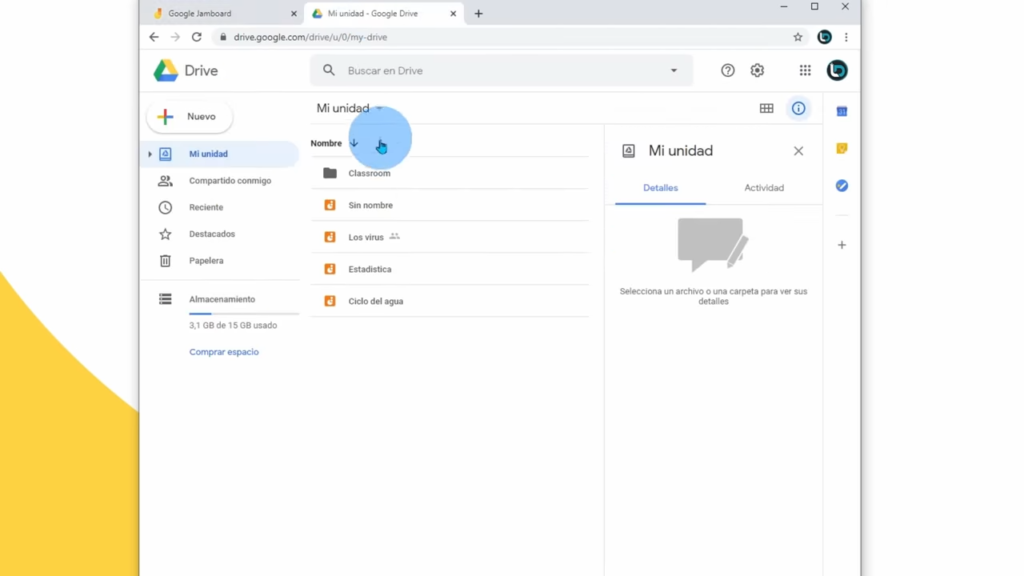Open the Chrome three-dot menu

pos(846,37)
